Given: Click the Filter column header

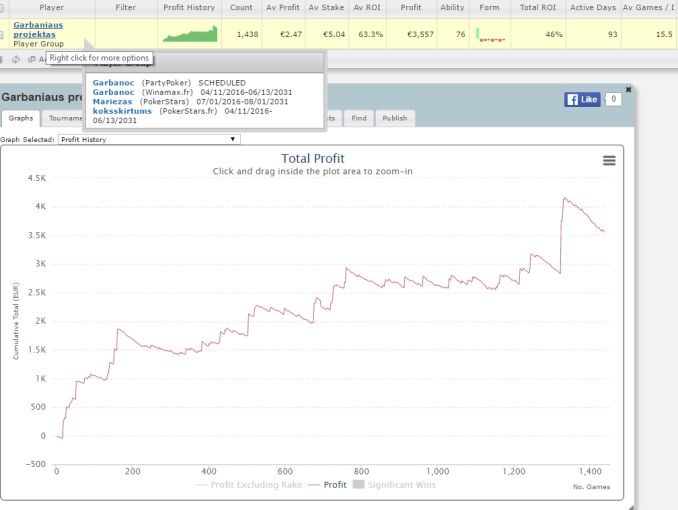Looking at the screenshot, I should tap(125, 7).
